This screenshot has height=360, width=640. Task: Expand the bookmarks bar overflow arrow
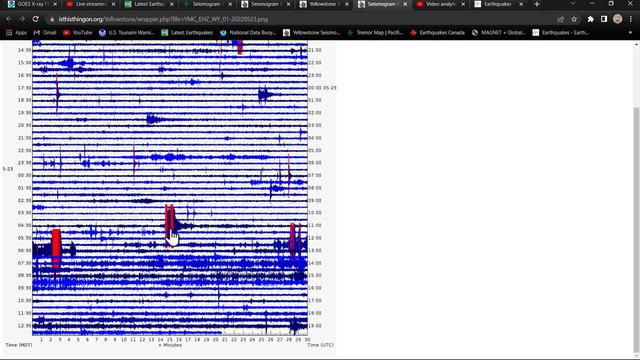(x=630, y=33)
